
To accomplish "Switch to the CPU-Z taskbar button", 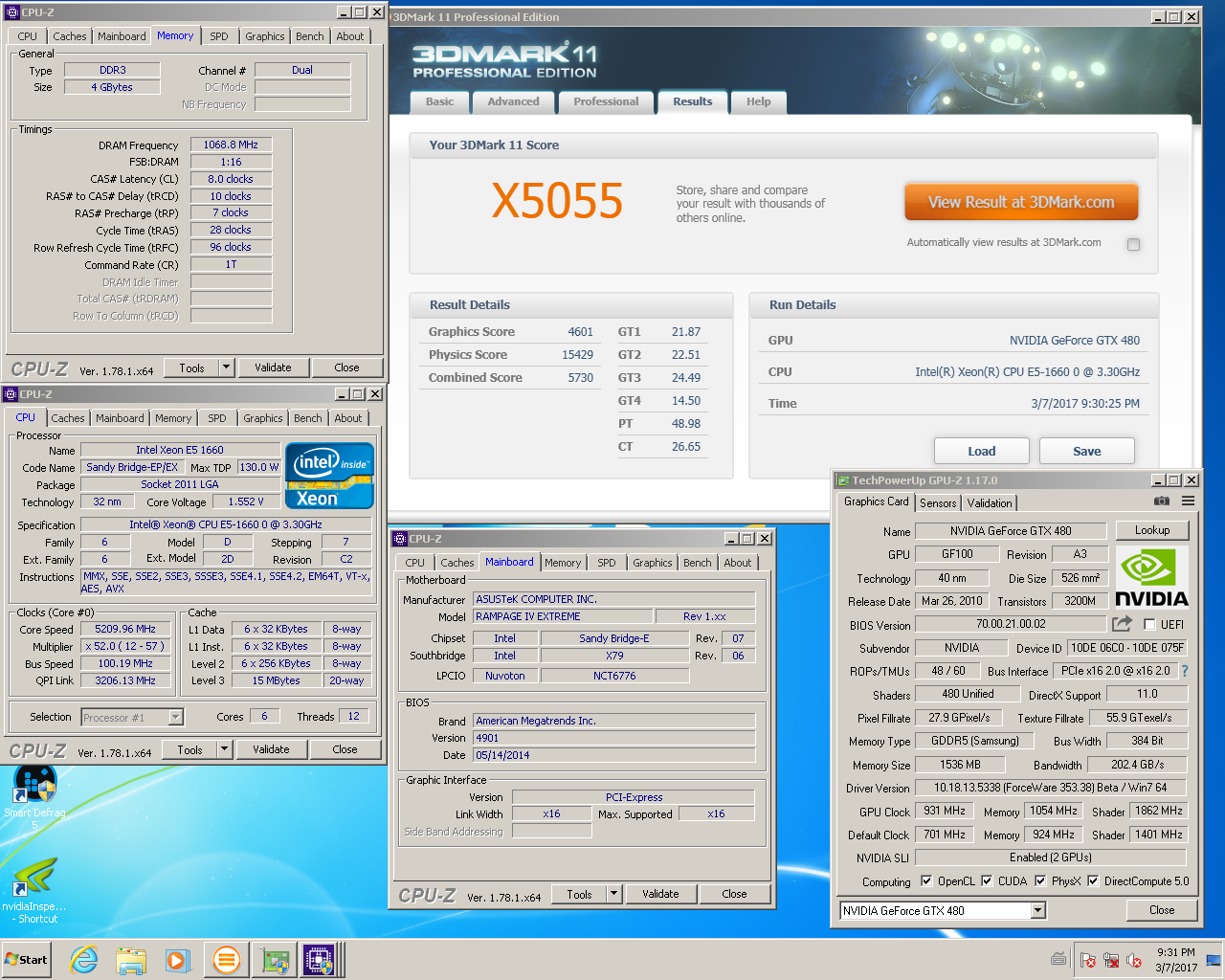I will pos(320,959).
